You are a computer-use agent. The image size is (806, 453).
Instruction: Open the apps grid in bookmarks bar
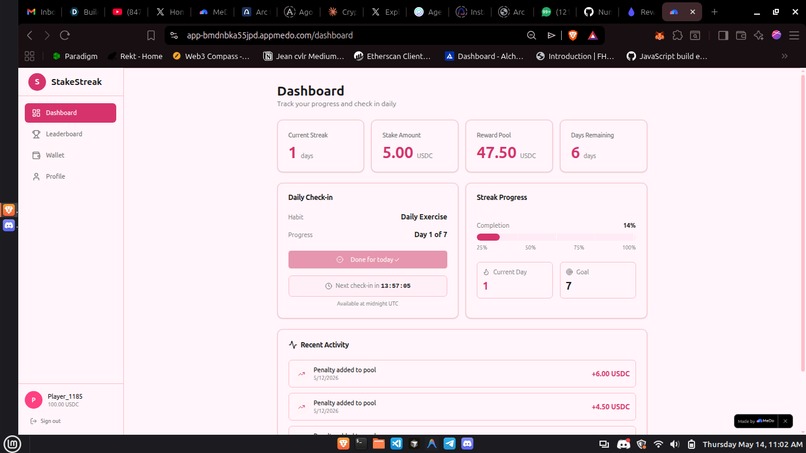click(x=30, y=56)
